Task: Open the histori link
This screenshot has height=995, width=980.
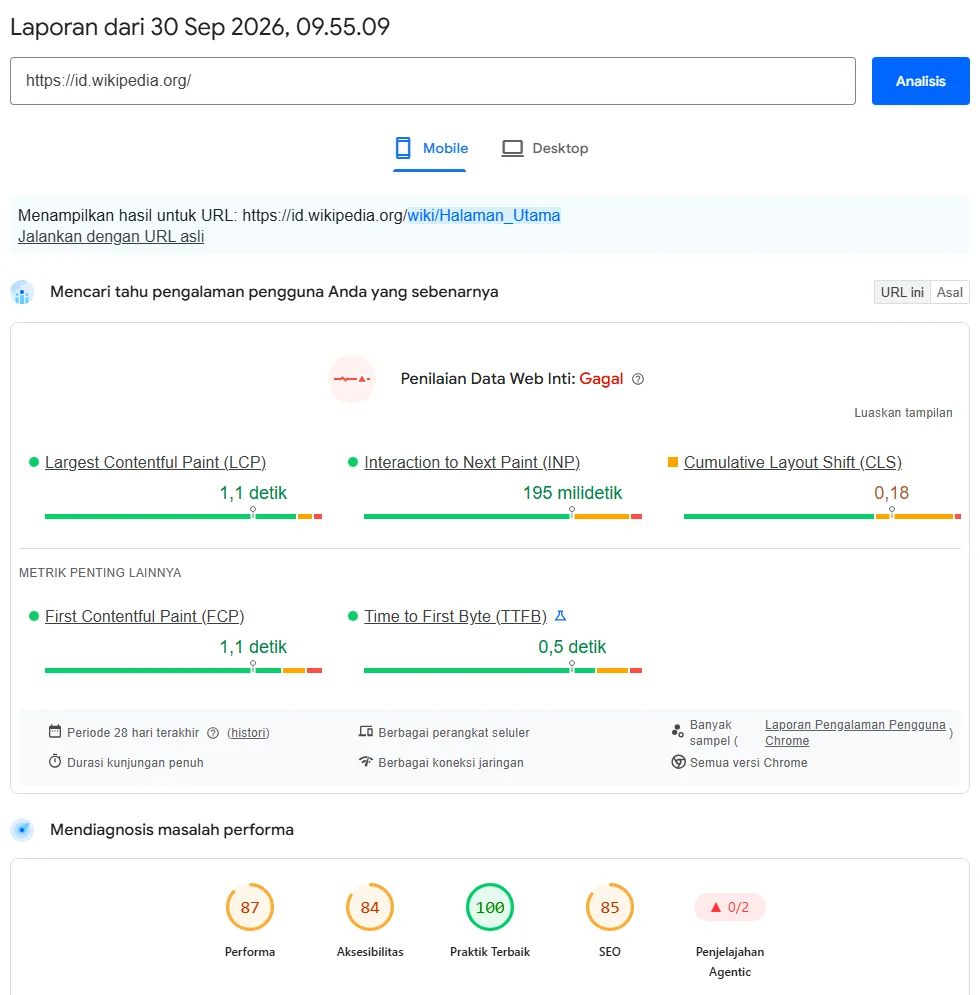Action: click(x=248, y=733)
